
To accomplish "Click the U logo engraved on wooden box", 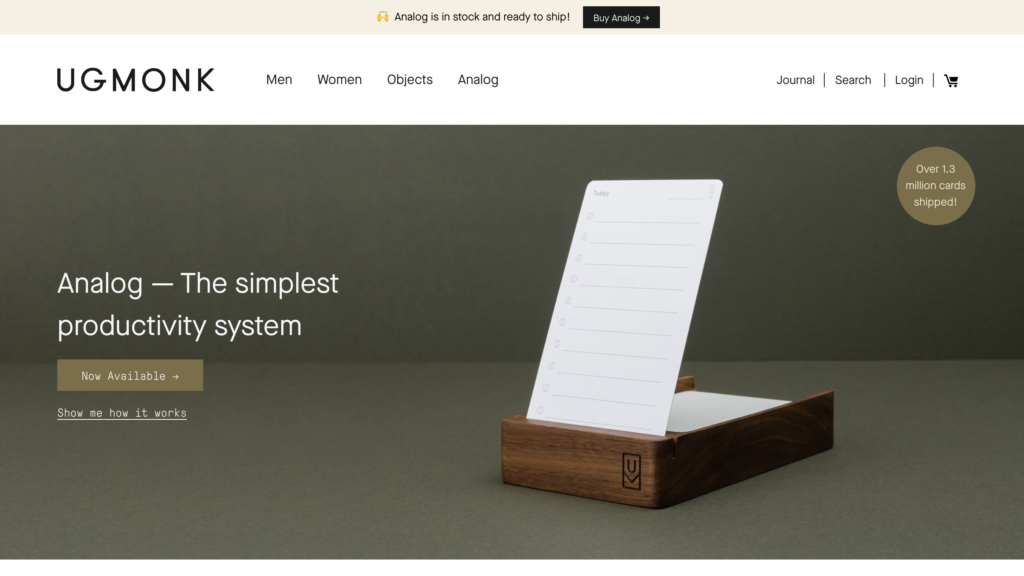I will pos(632,471).
